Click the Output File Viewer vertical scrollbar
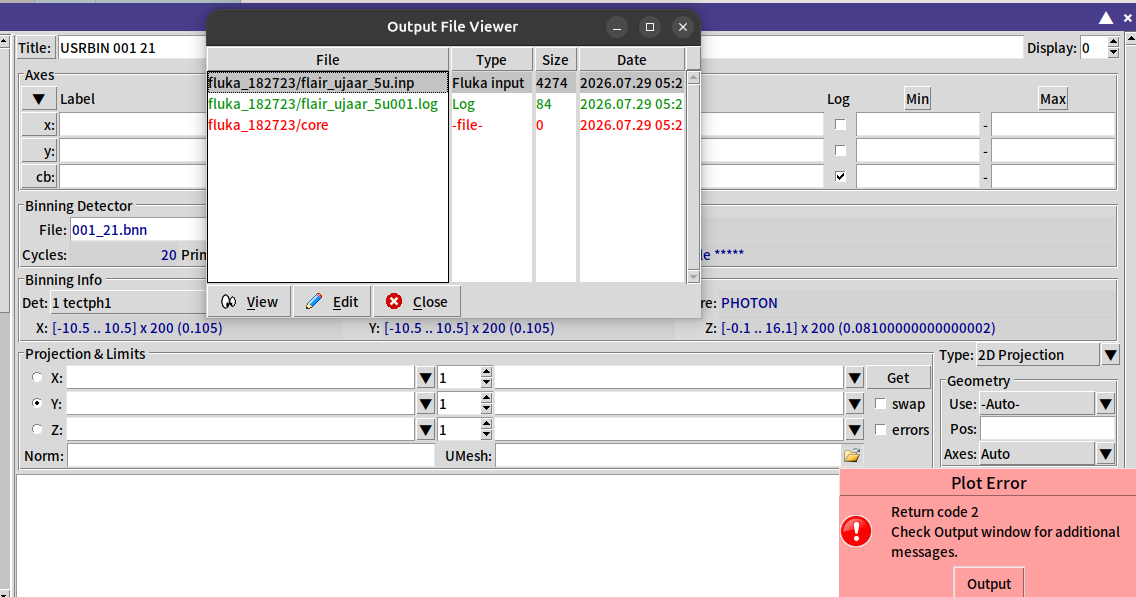The image size is (1136, 597). pyautogui.click(x=693, y=177)
